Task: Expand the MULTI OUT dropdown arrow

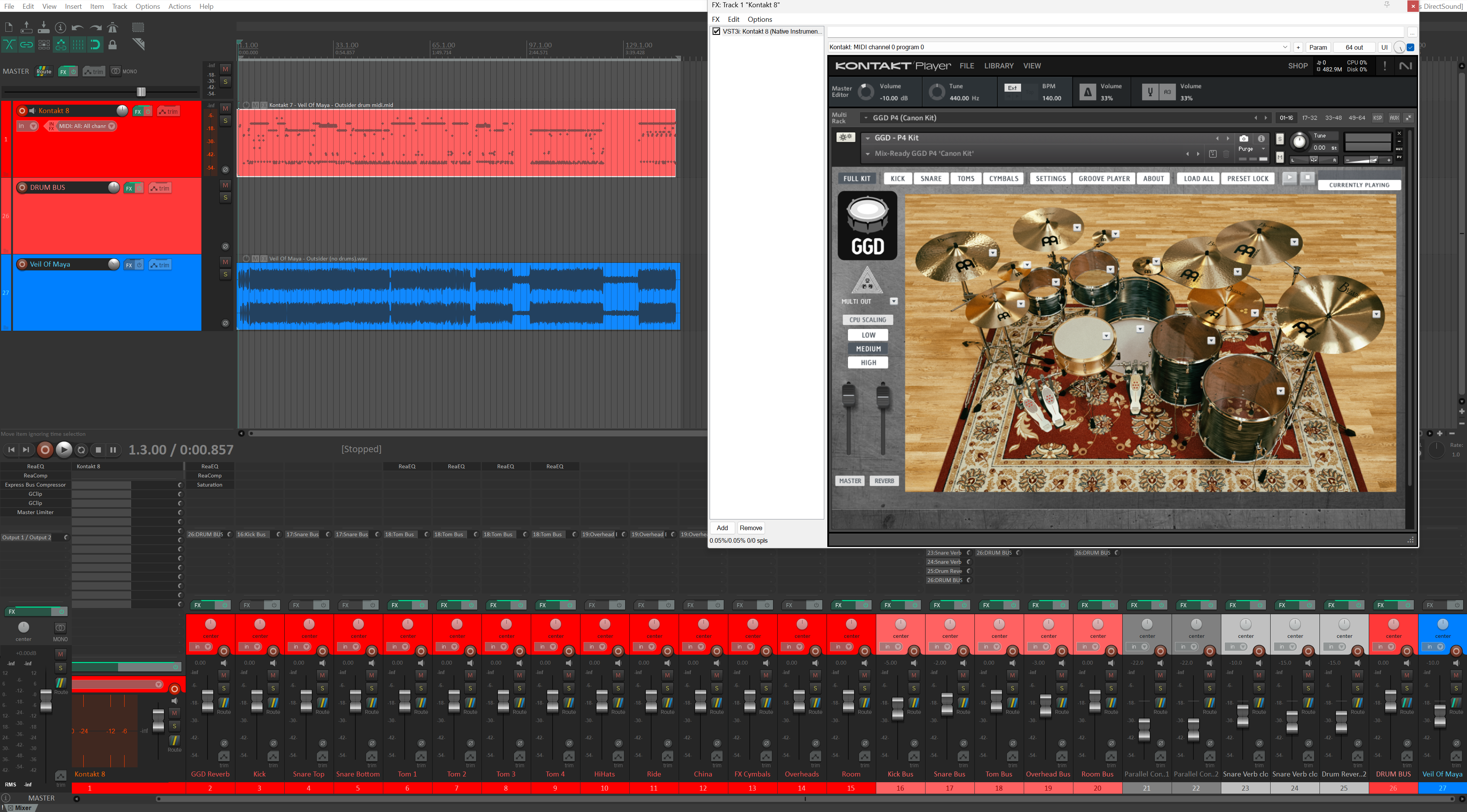Action: [x=893, y=302]
